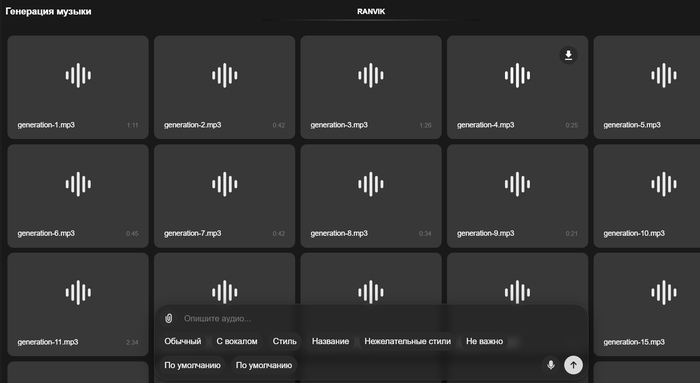Click the waveform icon of generation-8.mp3
This screenshot has height=383, width=700.
(371, 184)
